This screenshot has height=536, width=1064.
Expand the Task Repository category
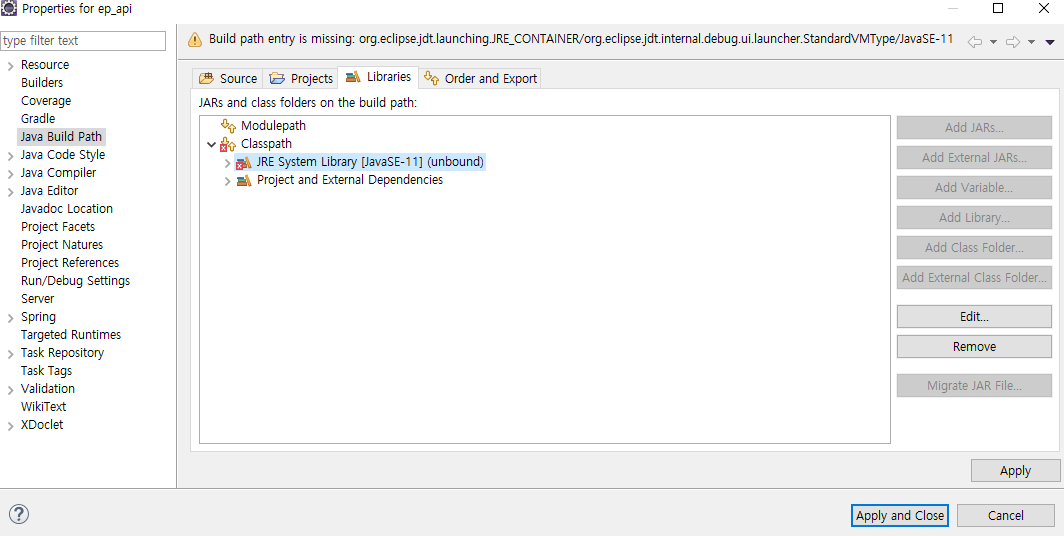[x=10, y=354]
